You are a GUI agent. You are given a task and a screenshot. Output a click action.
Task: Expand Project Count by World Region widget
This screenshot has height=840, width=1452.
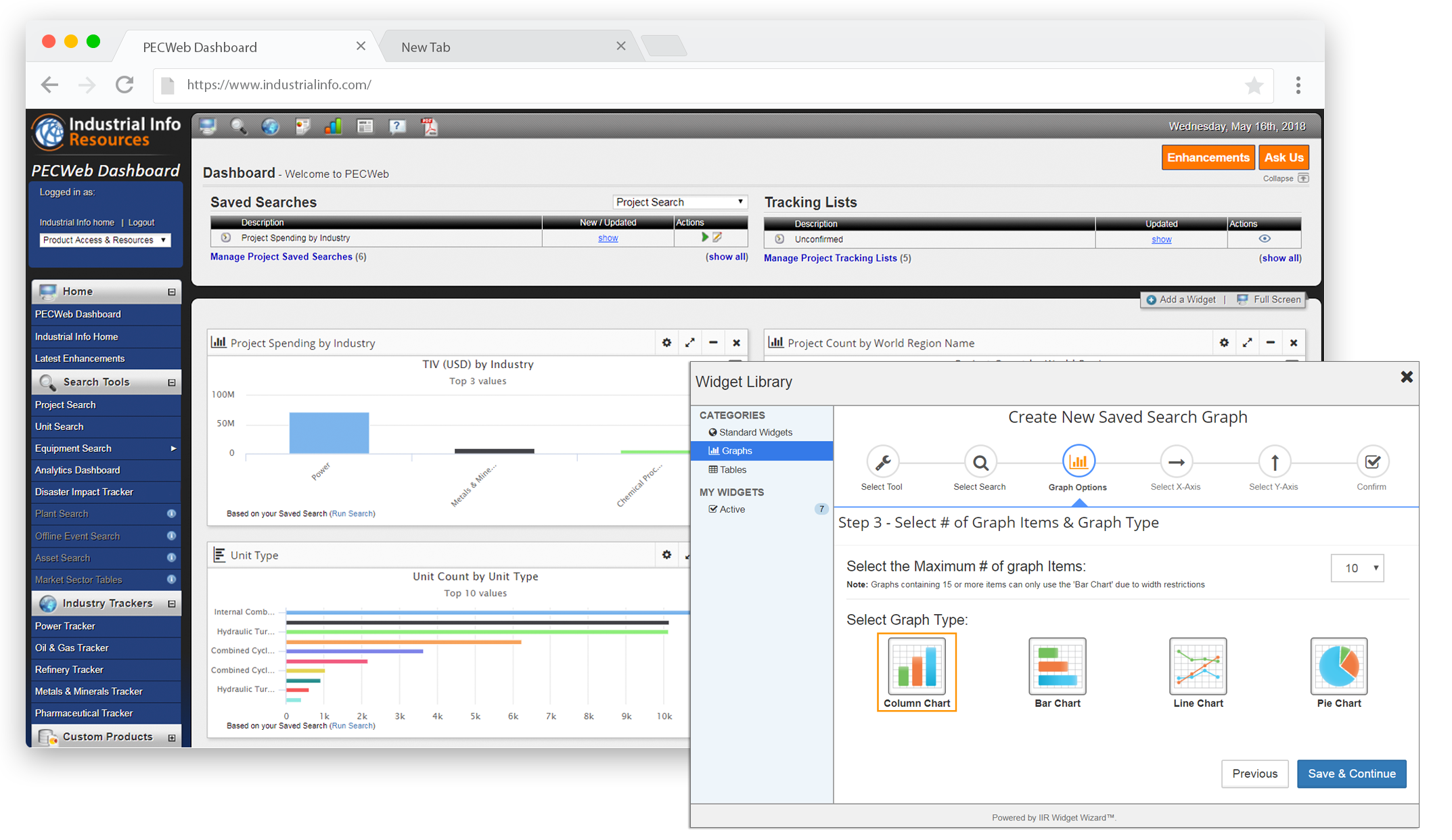click(1247, 343)
